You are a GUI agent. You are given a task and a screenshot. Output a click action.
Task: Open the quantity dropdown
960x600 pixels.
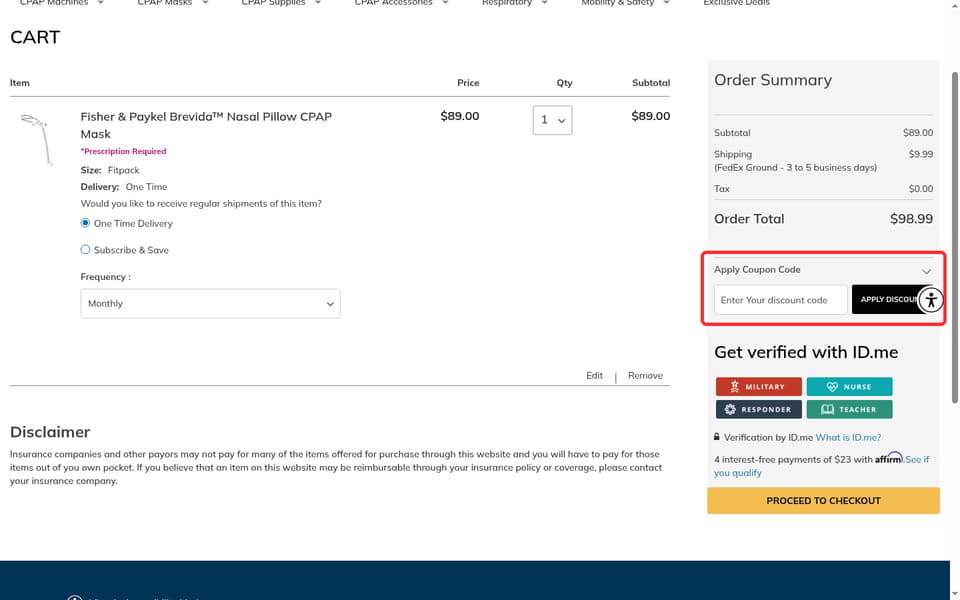pyautogui.click(x=552, y=121)
